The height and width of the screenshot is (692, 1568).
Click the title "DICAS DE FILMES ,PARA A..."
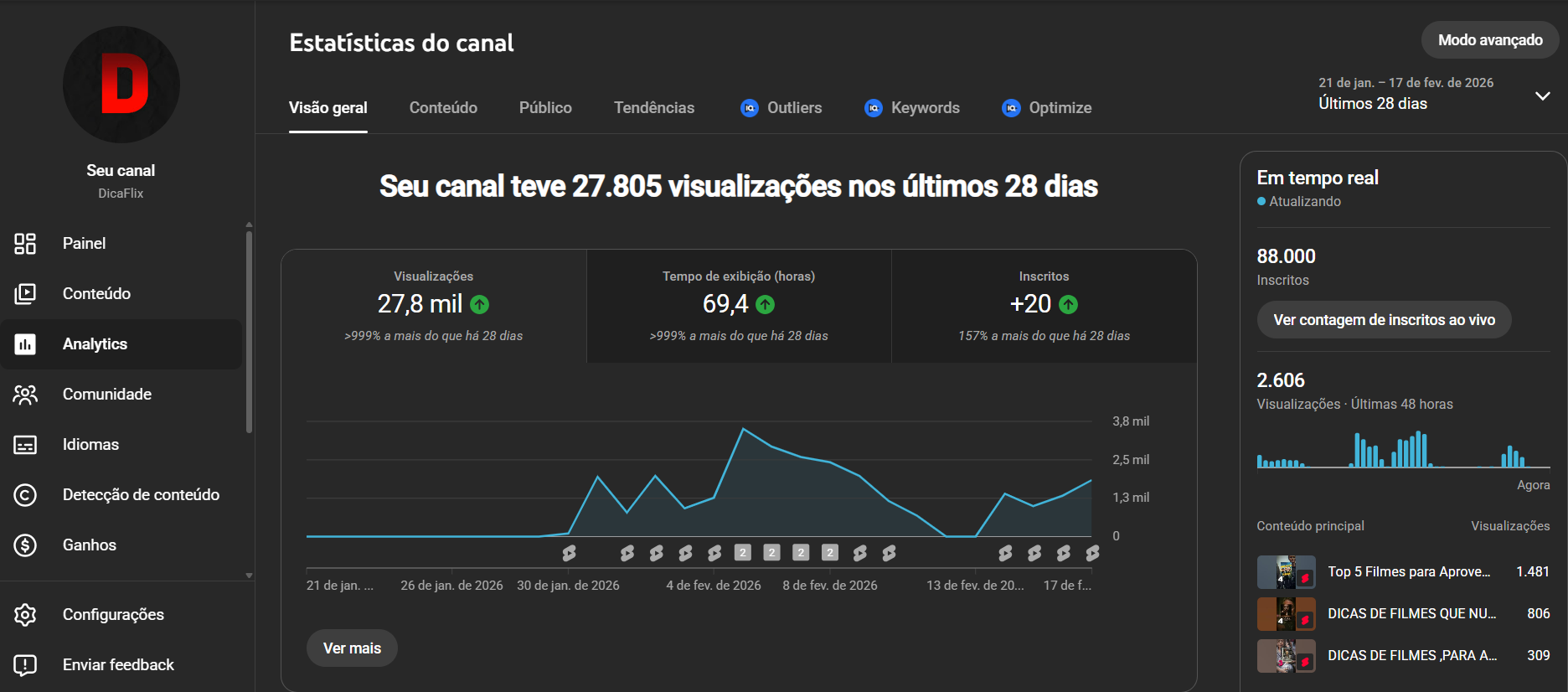[x=1412, y=656]
